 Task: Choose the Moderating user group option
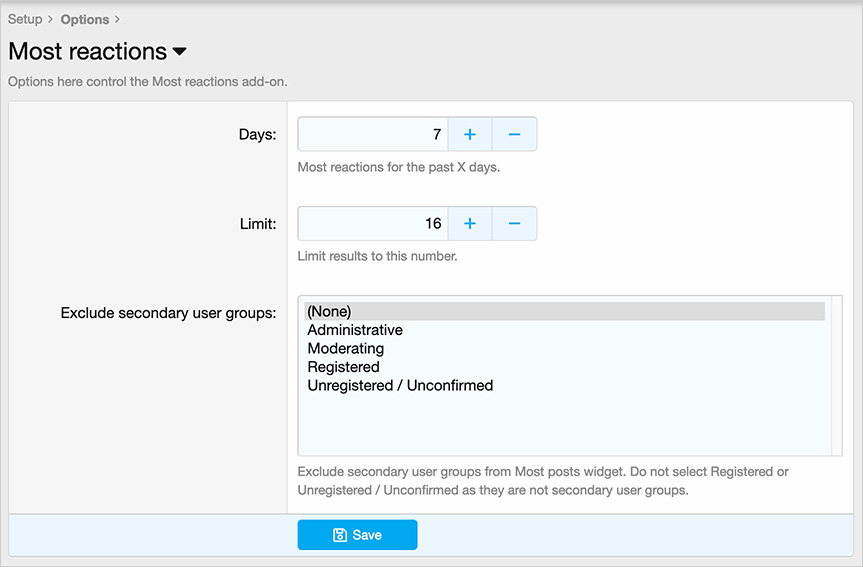click(x=345, y=349)
